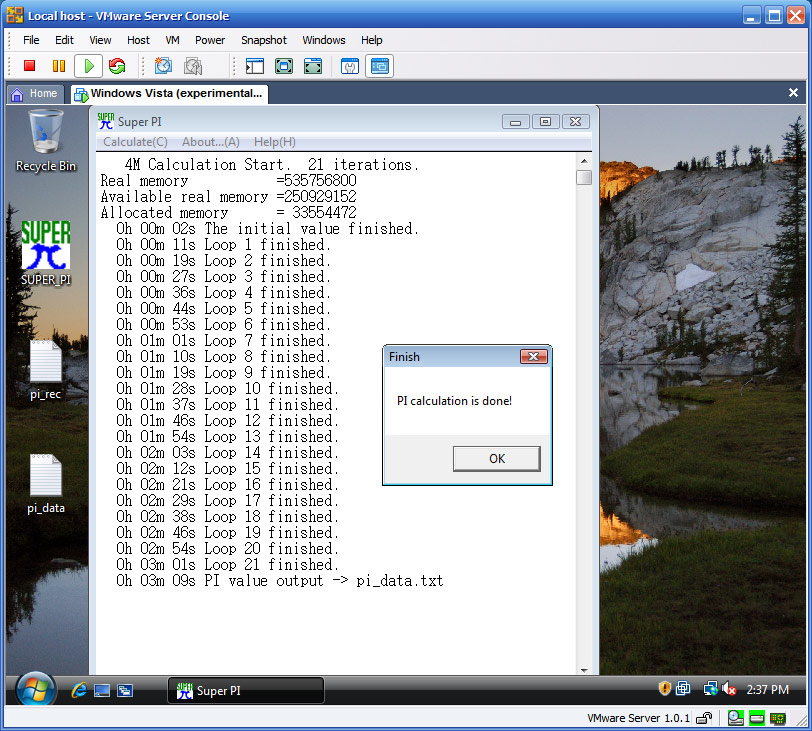Close the current VM tab with the X

coord(793,93)
